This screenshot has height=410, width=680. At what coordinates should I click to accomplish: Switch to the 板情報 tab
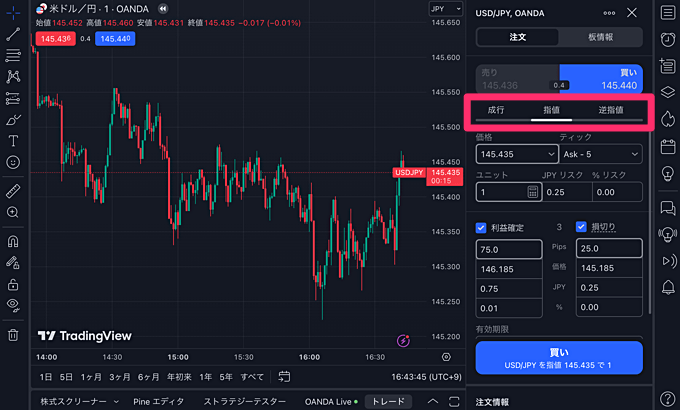pos(600,37)
